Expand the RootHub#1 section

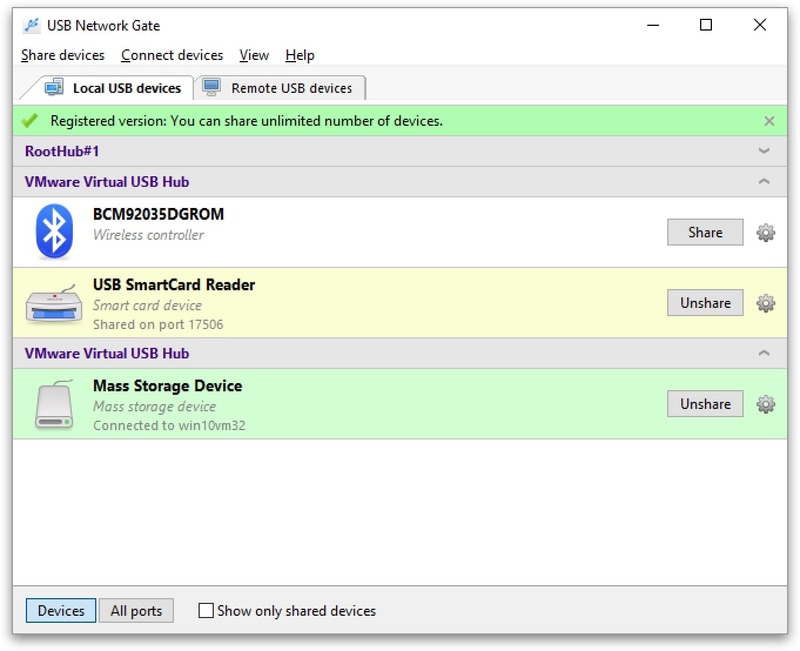(x=764, y=151)
